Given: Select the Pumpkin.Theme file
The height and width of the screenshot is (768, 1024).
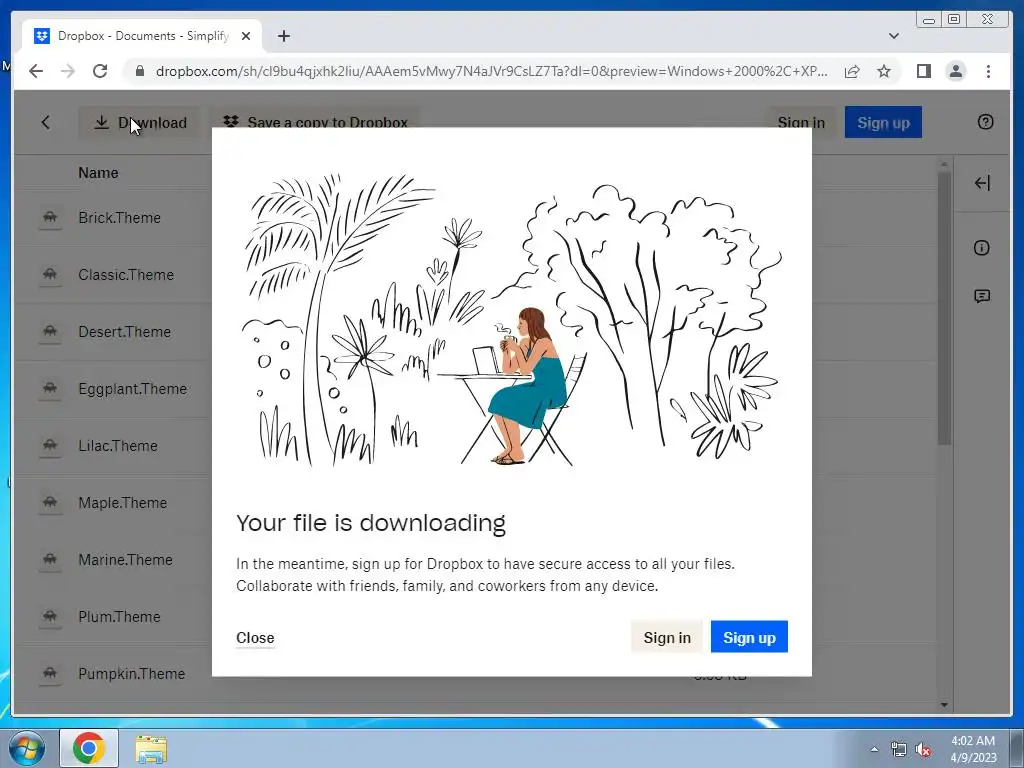Looking at the screenshot, I should pos(131,674).
